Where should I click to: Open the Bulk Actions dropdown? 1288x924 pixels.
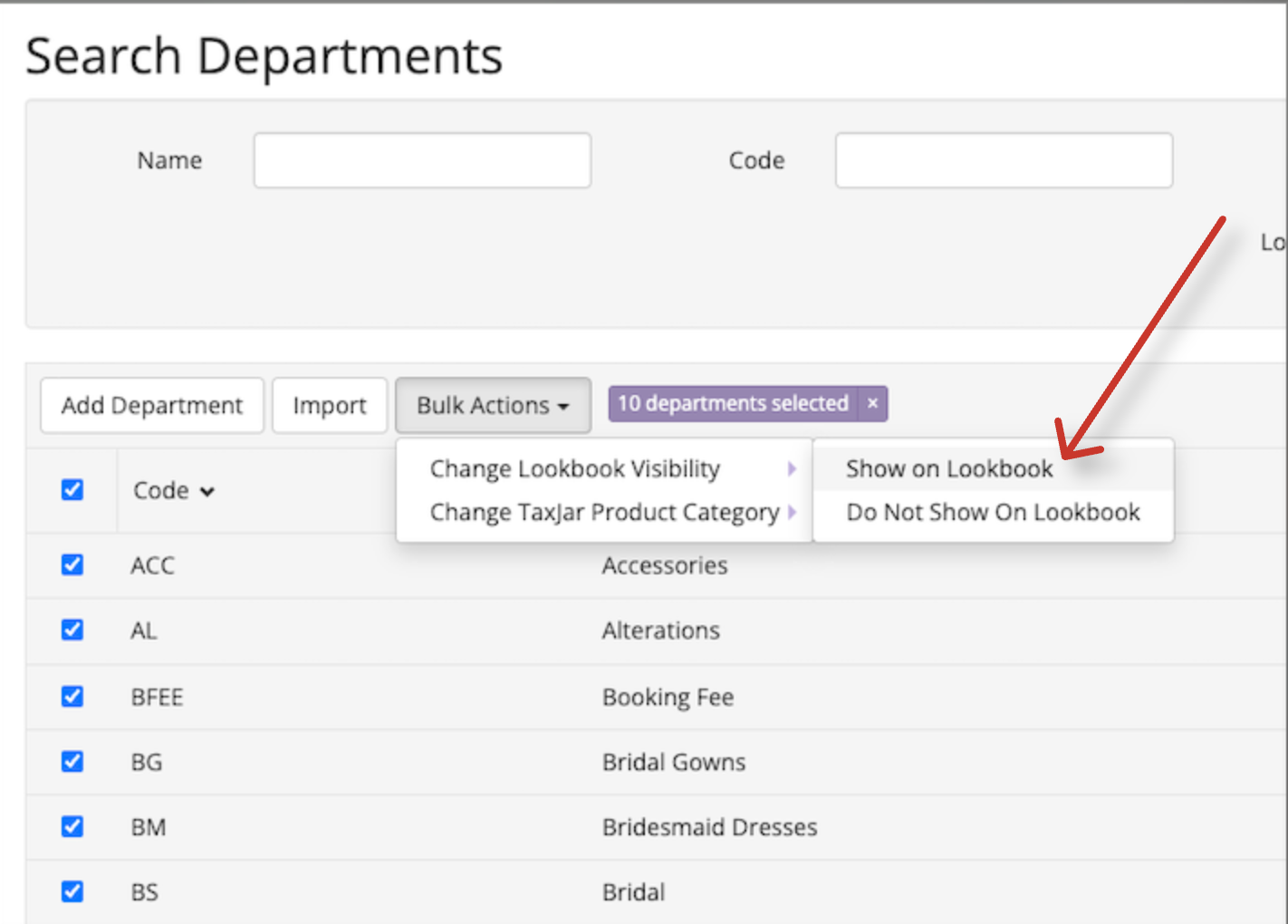click(493, 405)
